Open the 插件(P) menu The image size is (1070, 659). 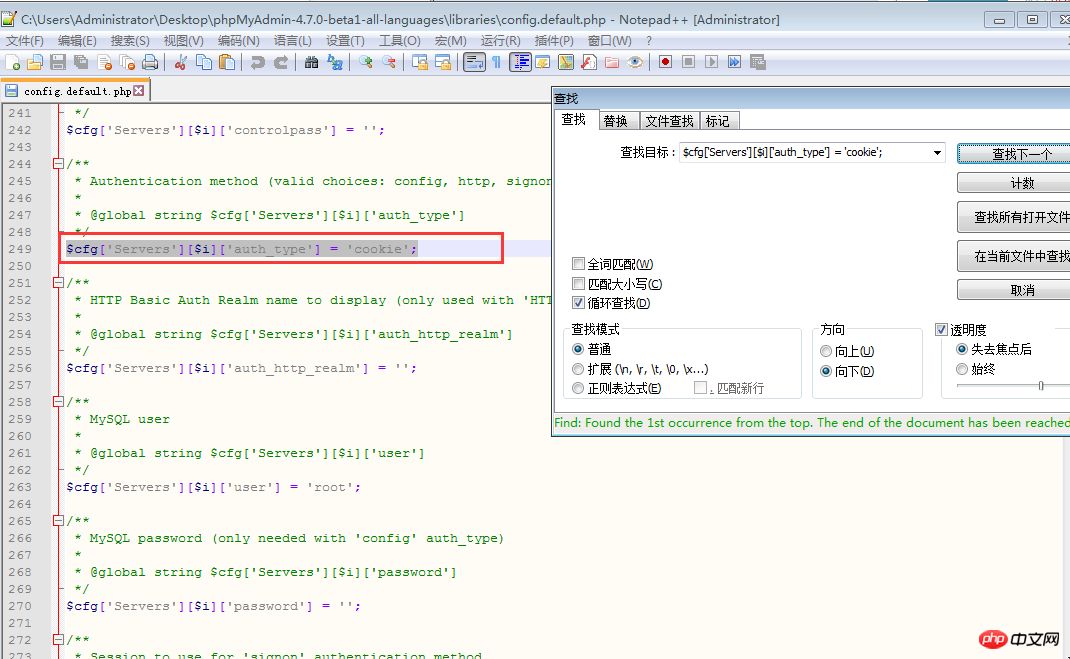pos(554,41)
